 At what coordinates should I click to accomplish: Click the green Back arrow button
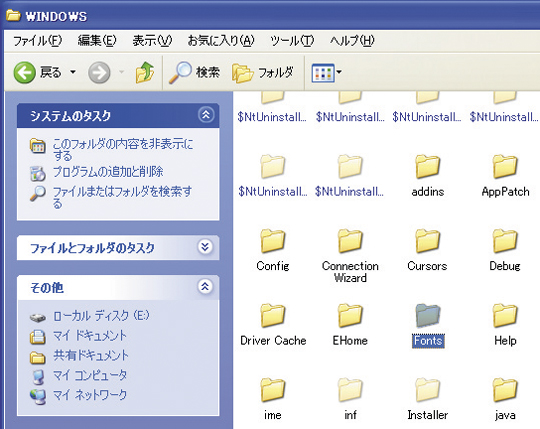pos(24,73)
